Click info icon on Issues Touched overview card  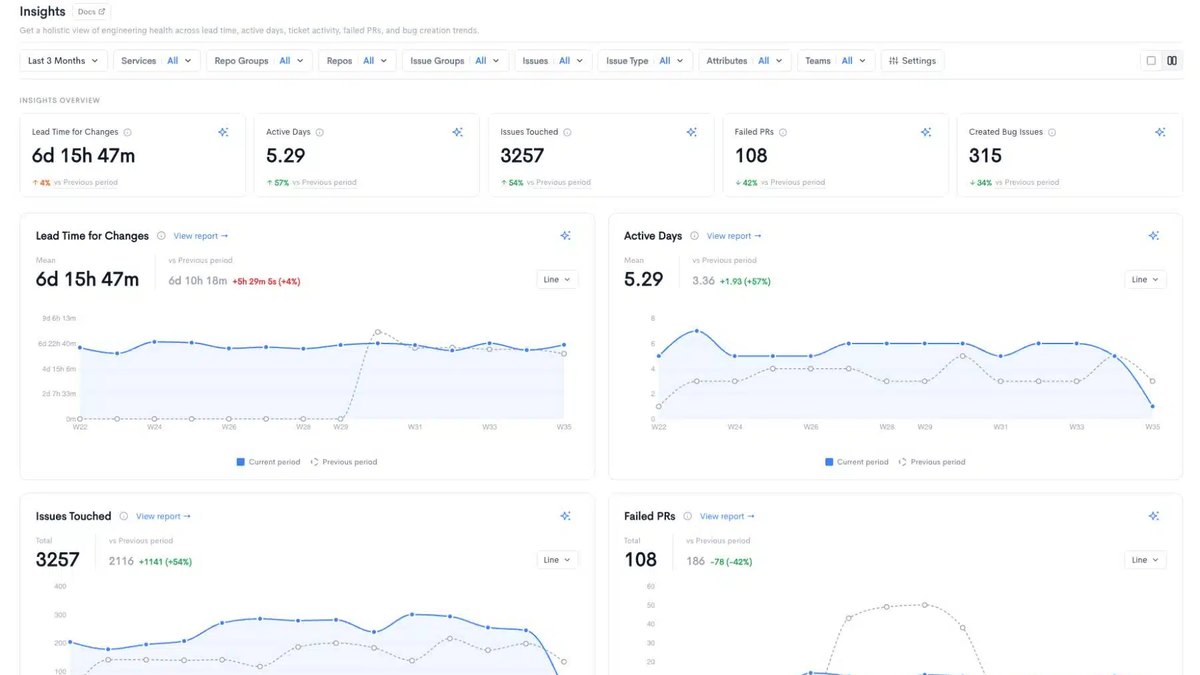(567, 132)
